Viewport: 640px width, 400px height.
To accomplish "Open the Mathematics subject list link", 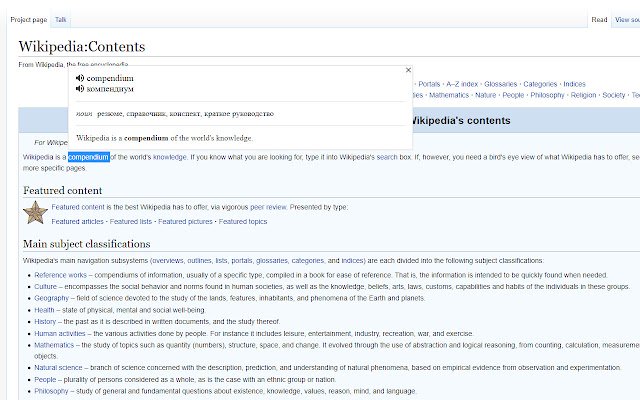I will point(54,345).
